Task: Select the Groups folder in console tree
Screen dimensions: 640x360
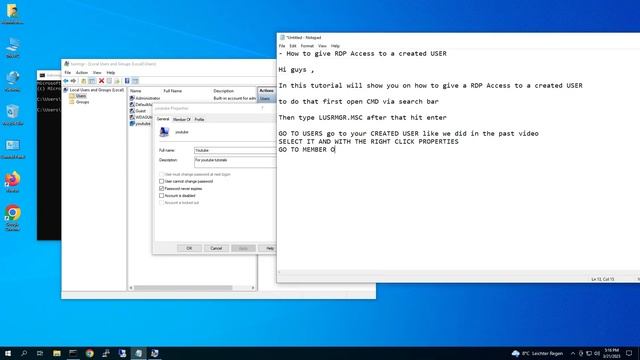Action: click(x=79, y=102)
